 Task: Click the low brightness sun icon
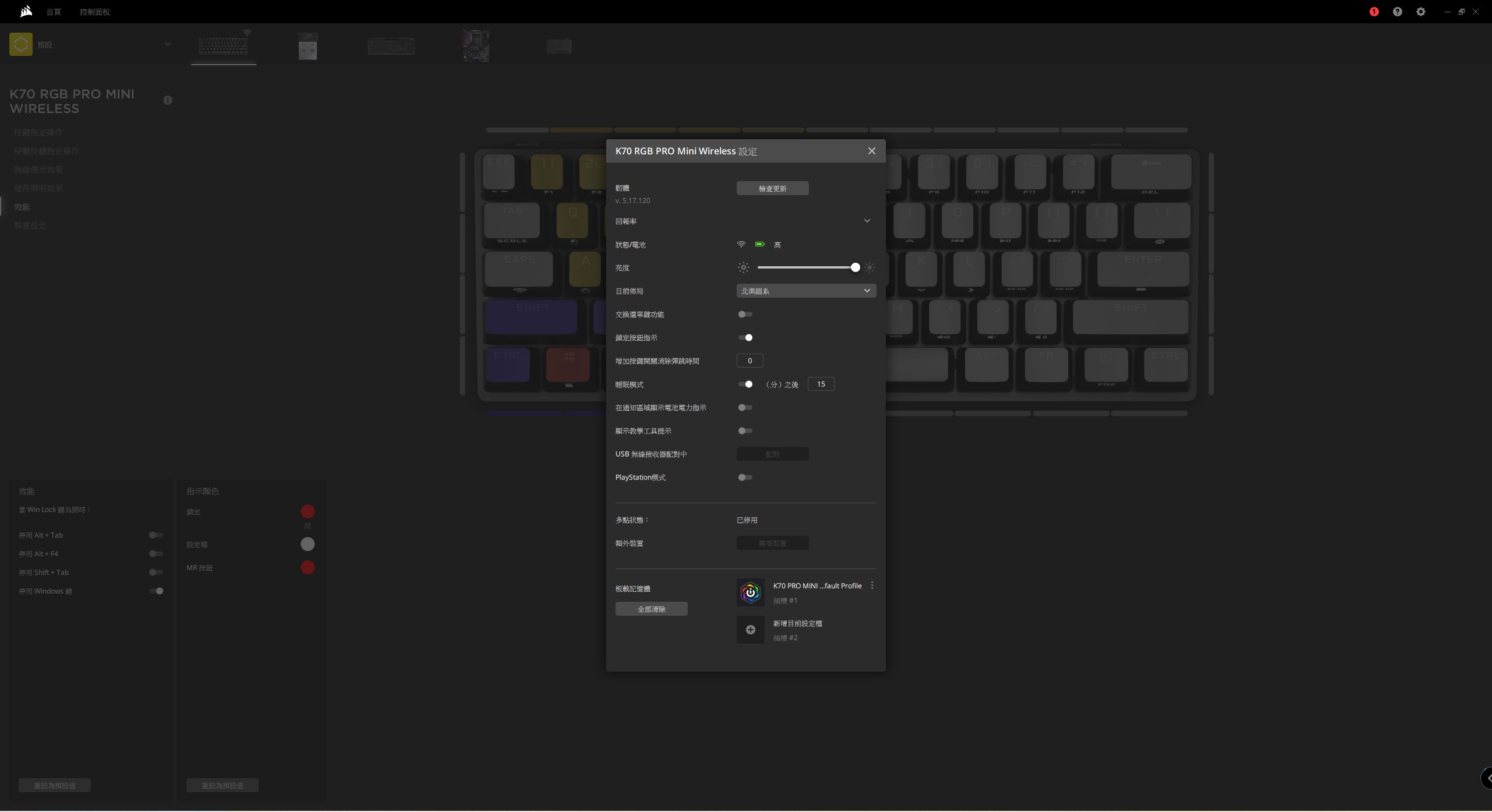pos(743,267)
